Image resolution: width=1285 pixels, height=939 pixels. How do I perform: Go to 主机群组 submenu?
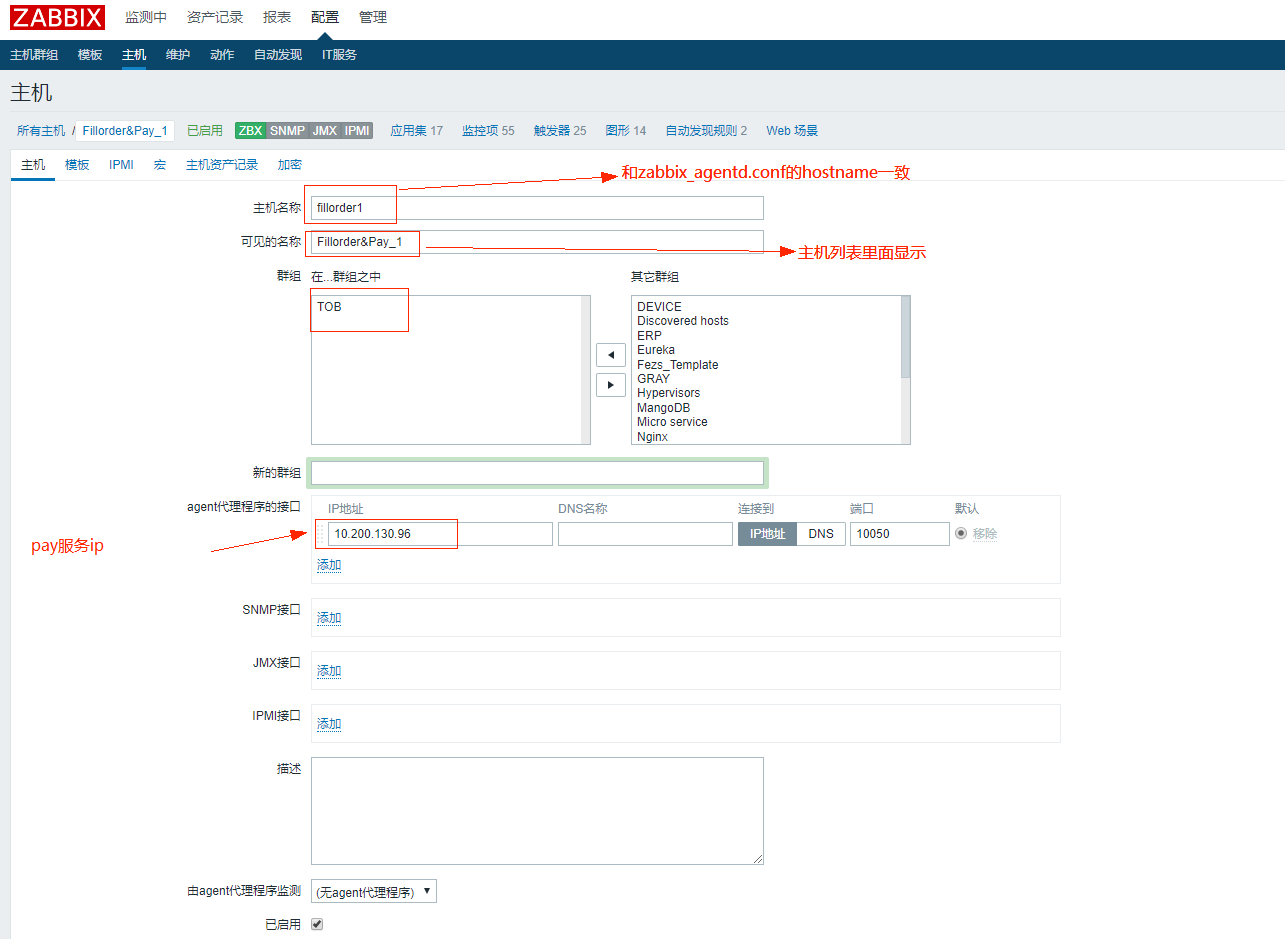tap(34, 55)
